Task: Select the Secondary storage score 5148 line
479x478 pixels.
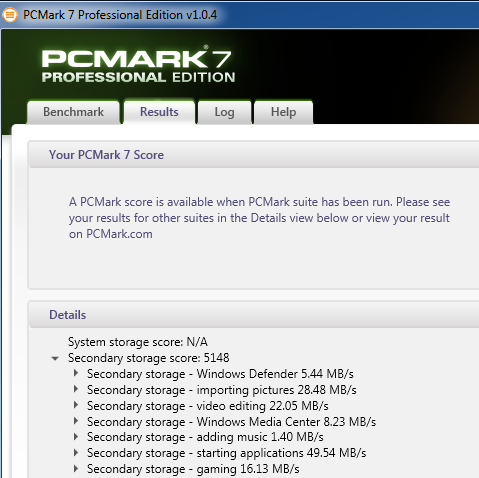Action: click(149, 358)
